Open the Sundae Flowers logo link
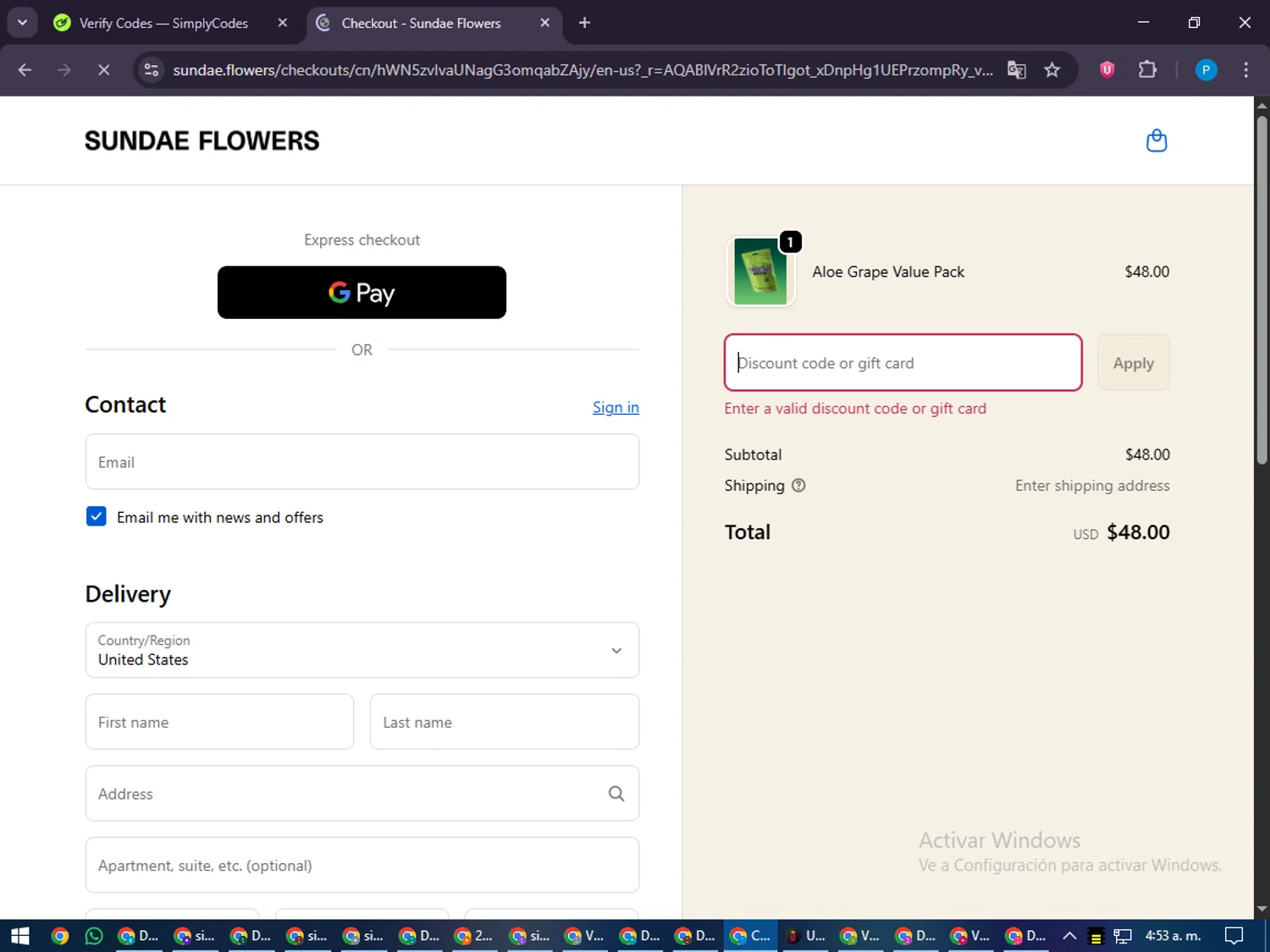 coord(202,140)
